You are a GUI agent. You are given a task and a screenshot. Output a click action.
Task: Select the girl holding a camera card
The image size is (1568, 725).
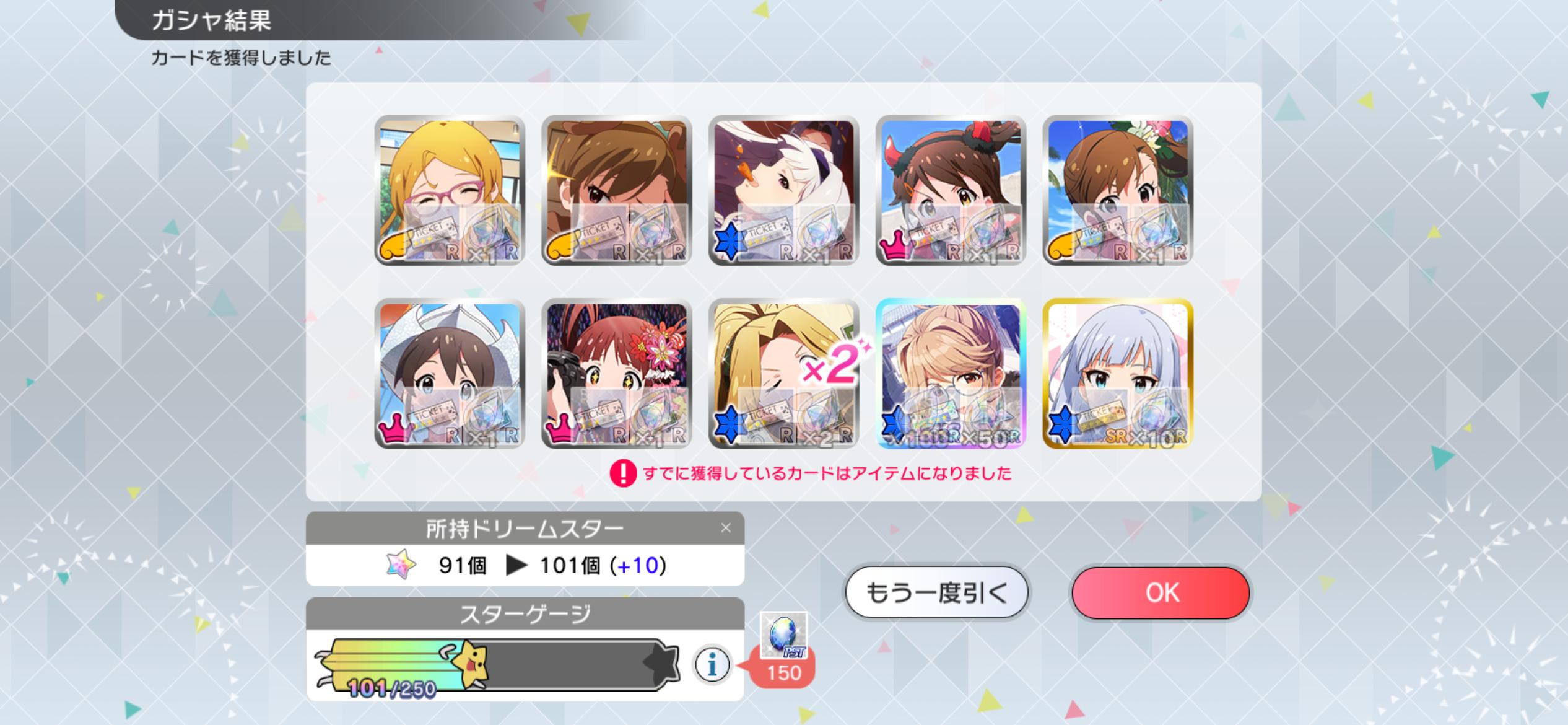tap(617, 374)
